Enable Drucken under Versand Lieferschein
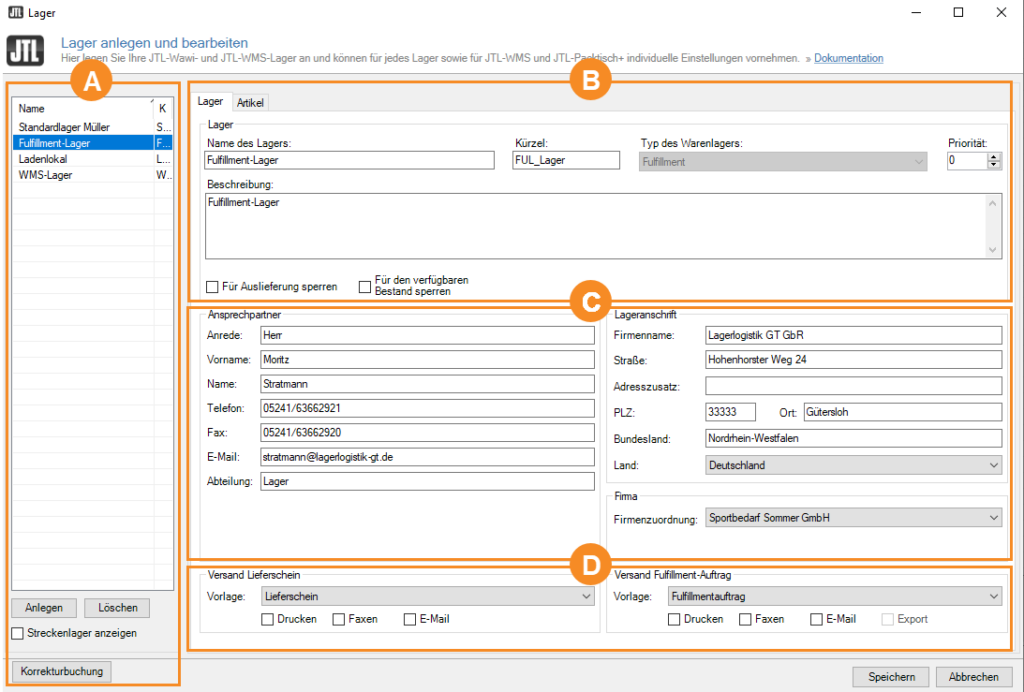The image size is (1024, 692). click(267, 619)
